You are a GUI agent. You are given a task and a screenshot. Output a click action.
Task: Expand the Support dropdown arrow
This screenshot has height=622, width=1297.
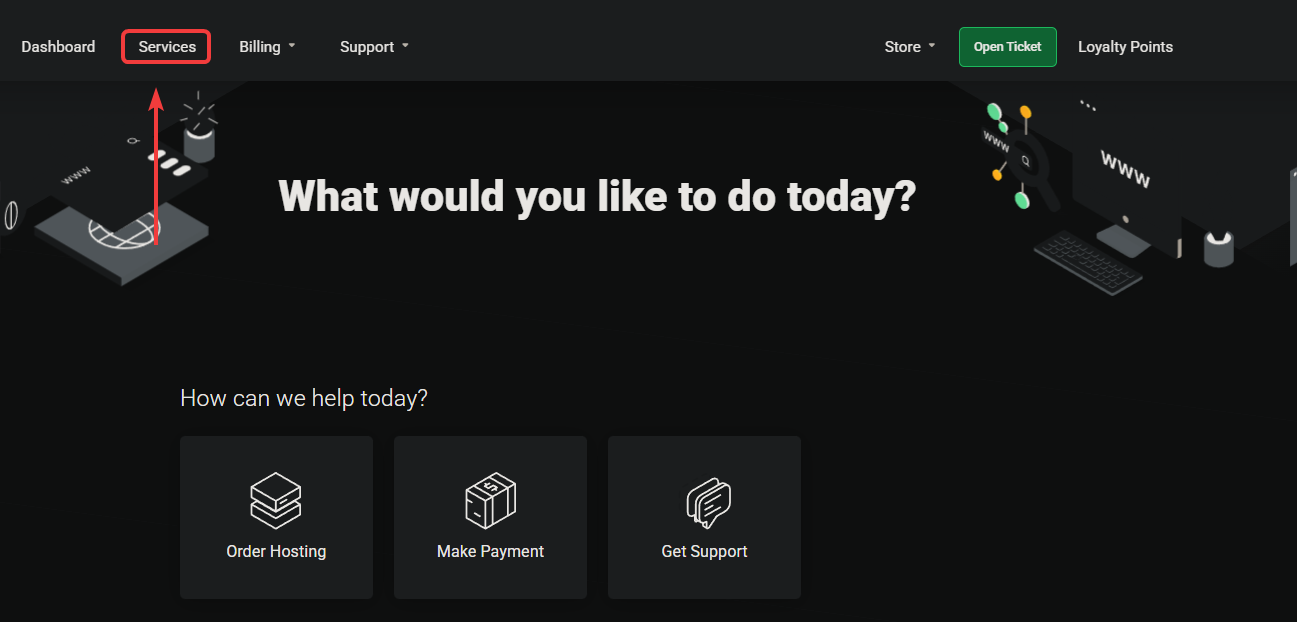click(405, 46)
